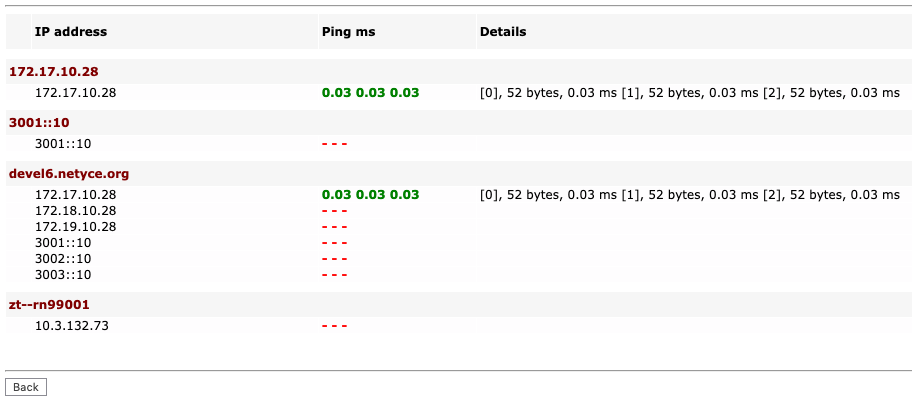Click the failed ping dashes for 172.18.10.28
This screenshot has height=409, width=912.
pos(334,211)
